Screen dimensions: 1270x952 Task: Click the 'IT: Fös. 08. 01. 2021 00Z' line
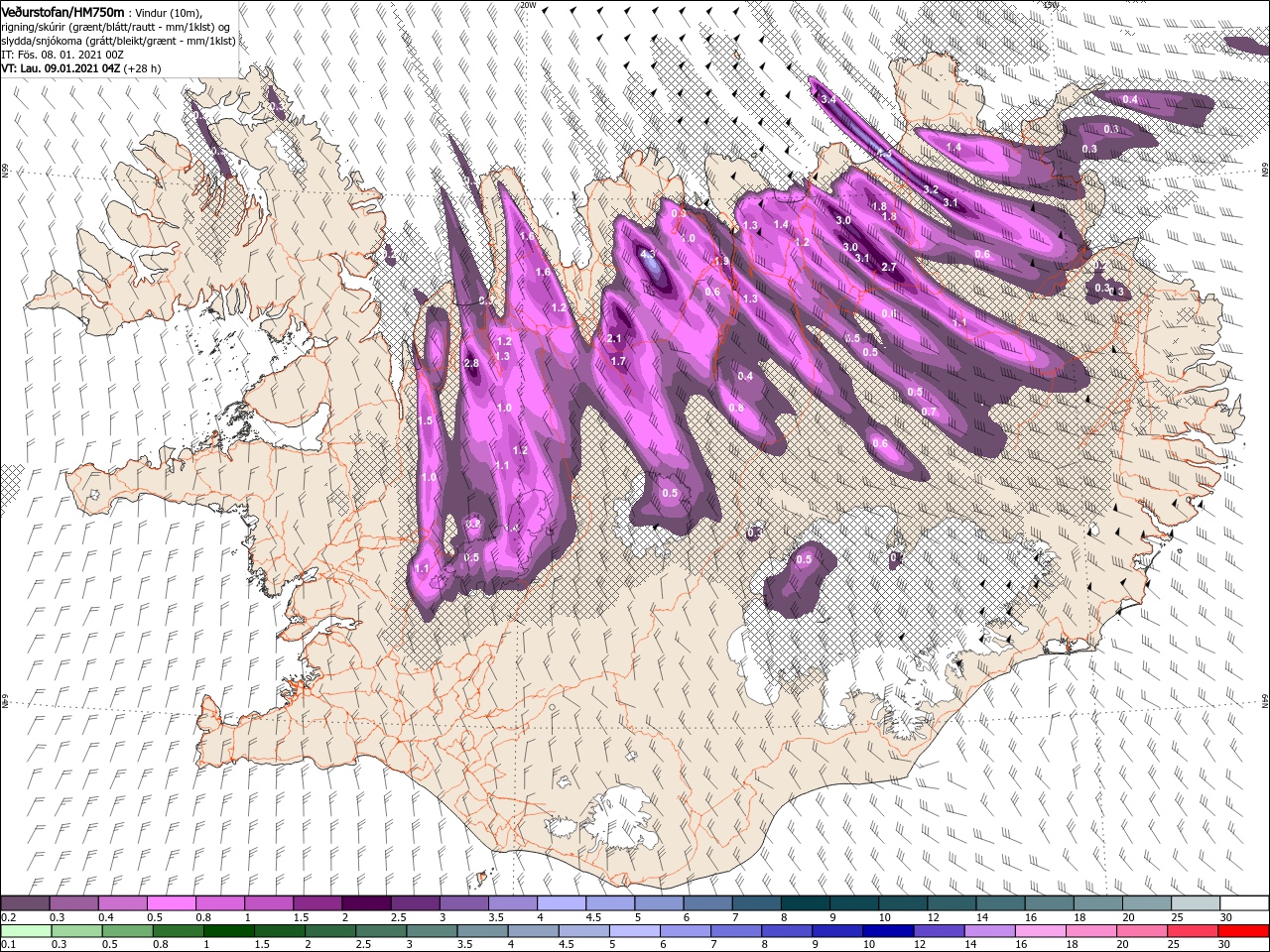[x=61, y=55]
